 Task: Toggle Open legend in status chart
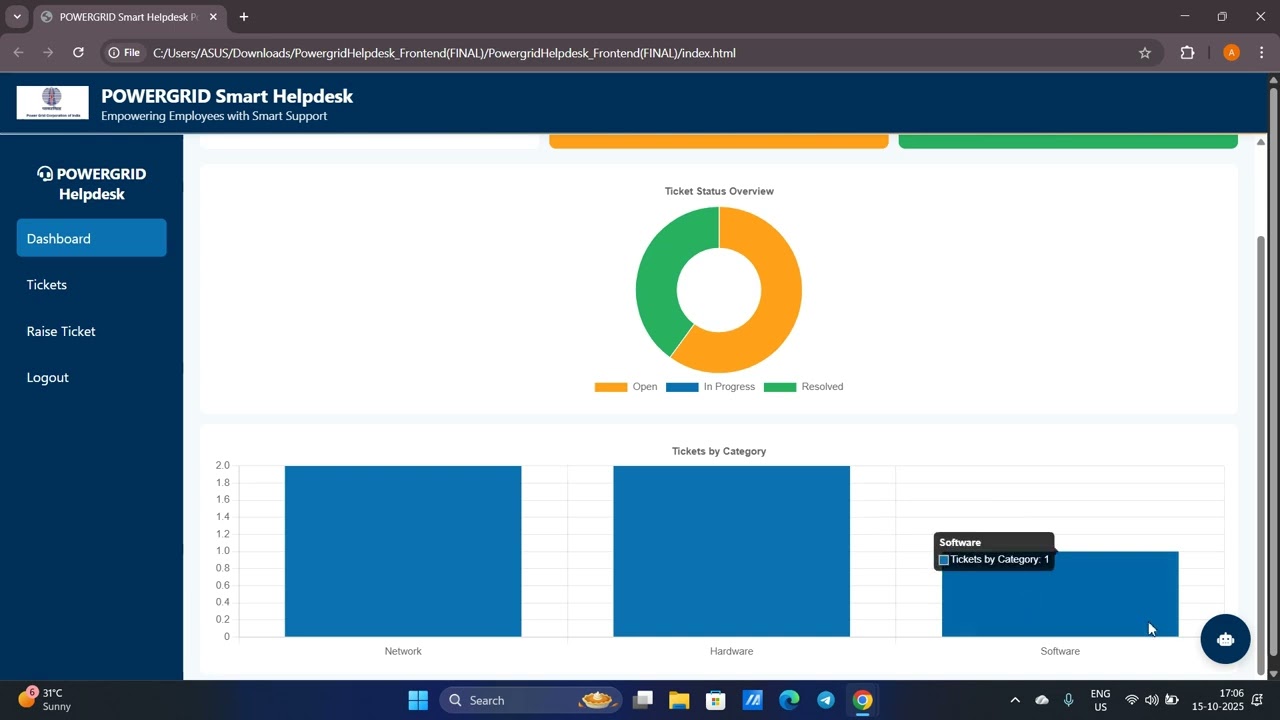(626, 387)
